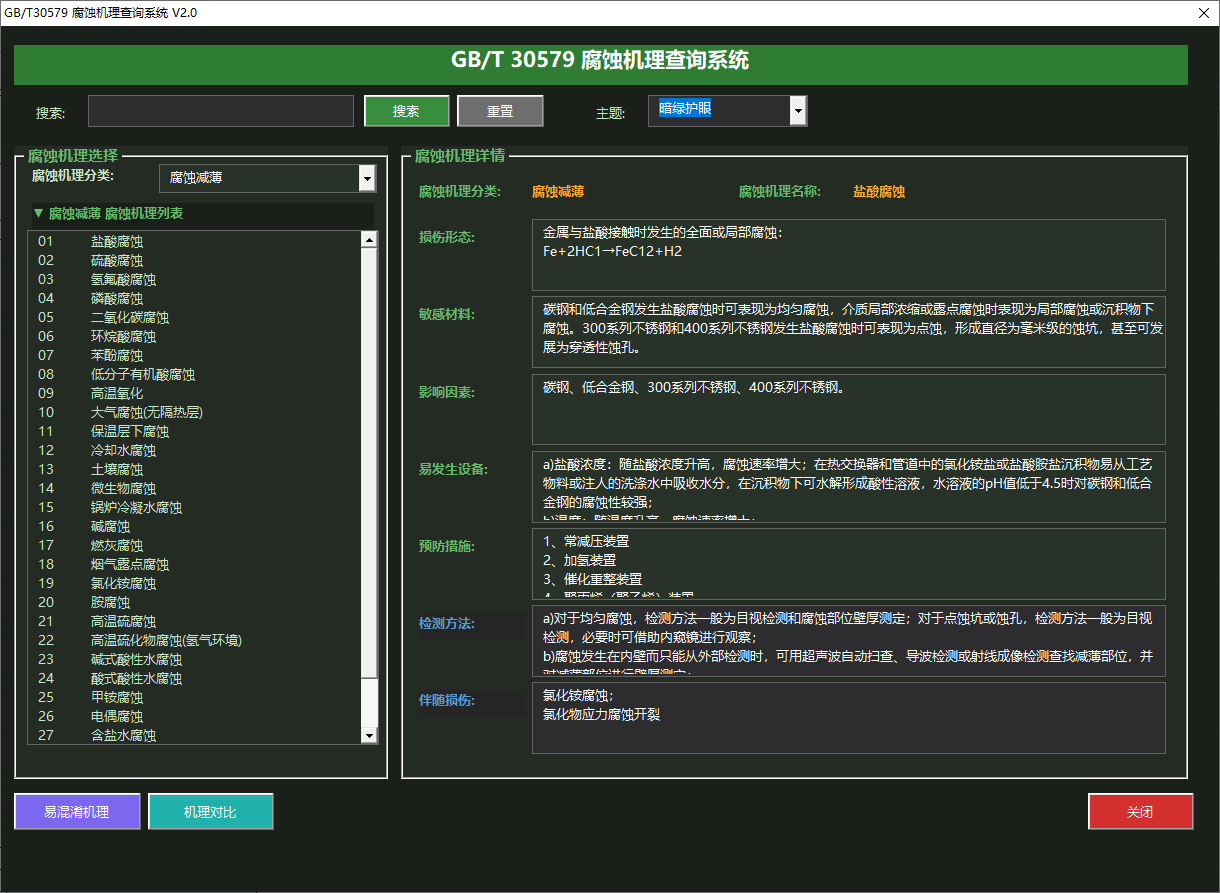Select 11 保温层下腐蚀 in the list
Viewport: 1220px width, 893px height.
(195, 431)
